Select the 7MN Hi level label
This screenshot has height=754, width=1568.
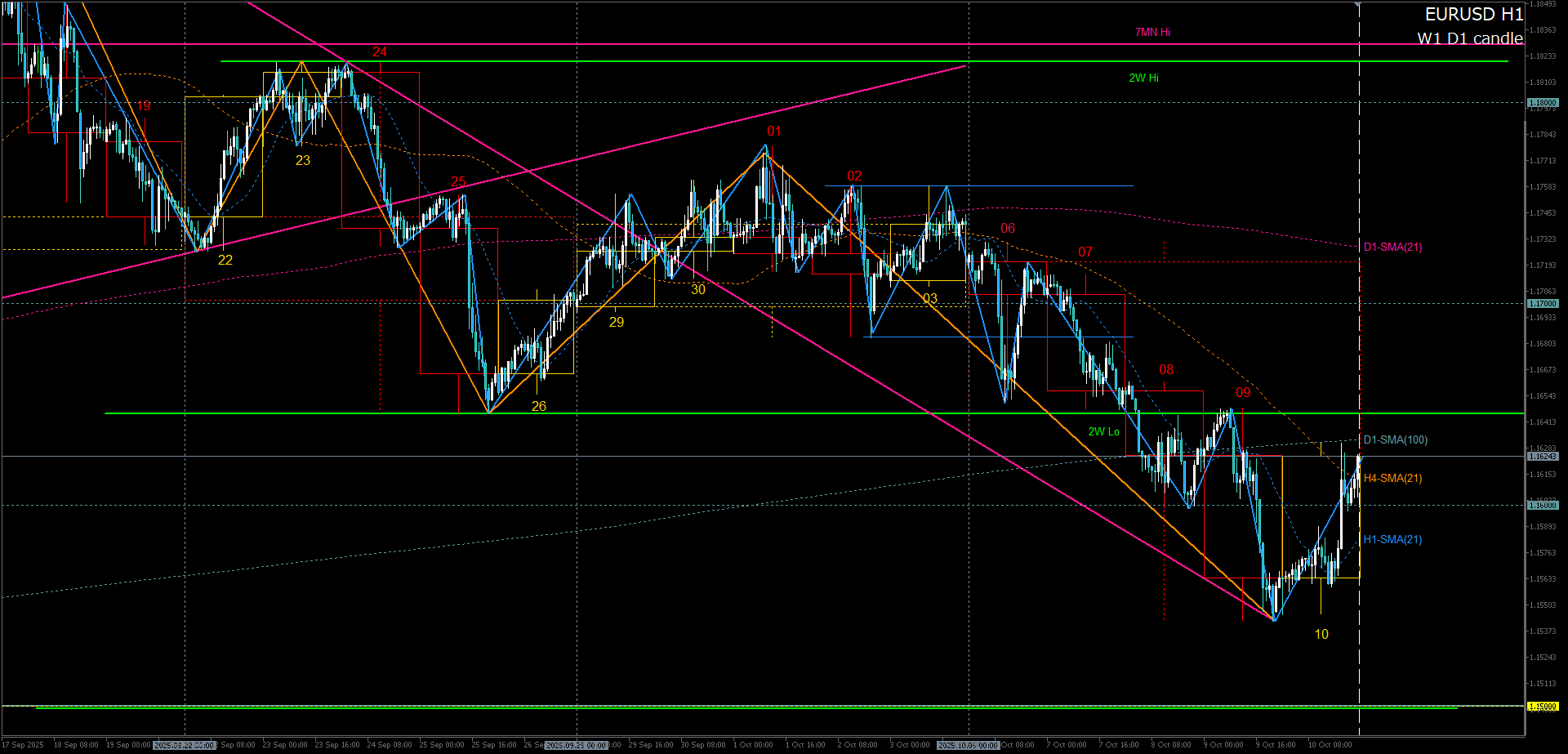(1152, 33)
